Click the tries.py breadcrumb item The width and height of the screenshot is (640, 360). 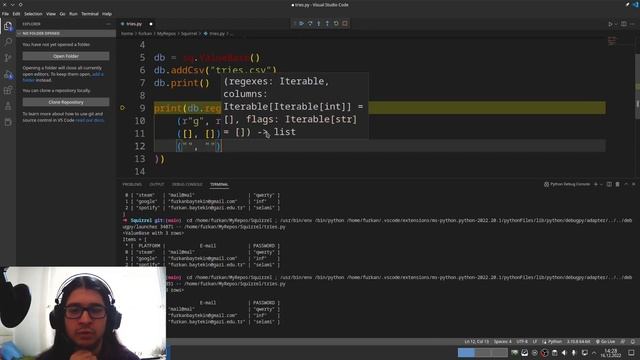(214, 33)
